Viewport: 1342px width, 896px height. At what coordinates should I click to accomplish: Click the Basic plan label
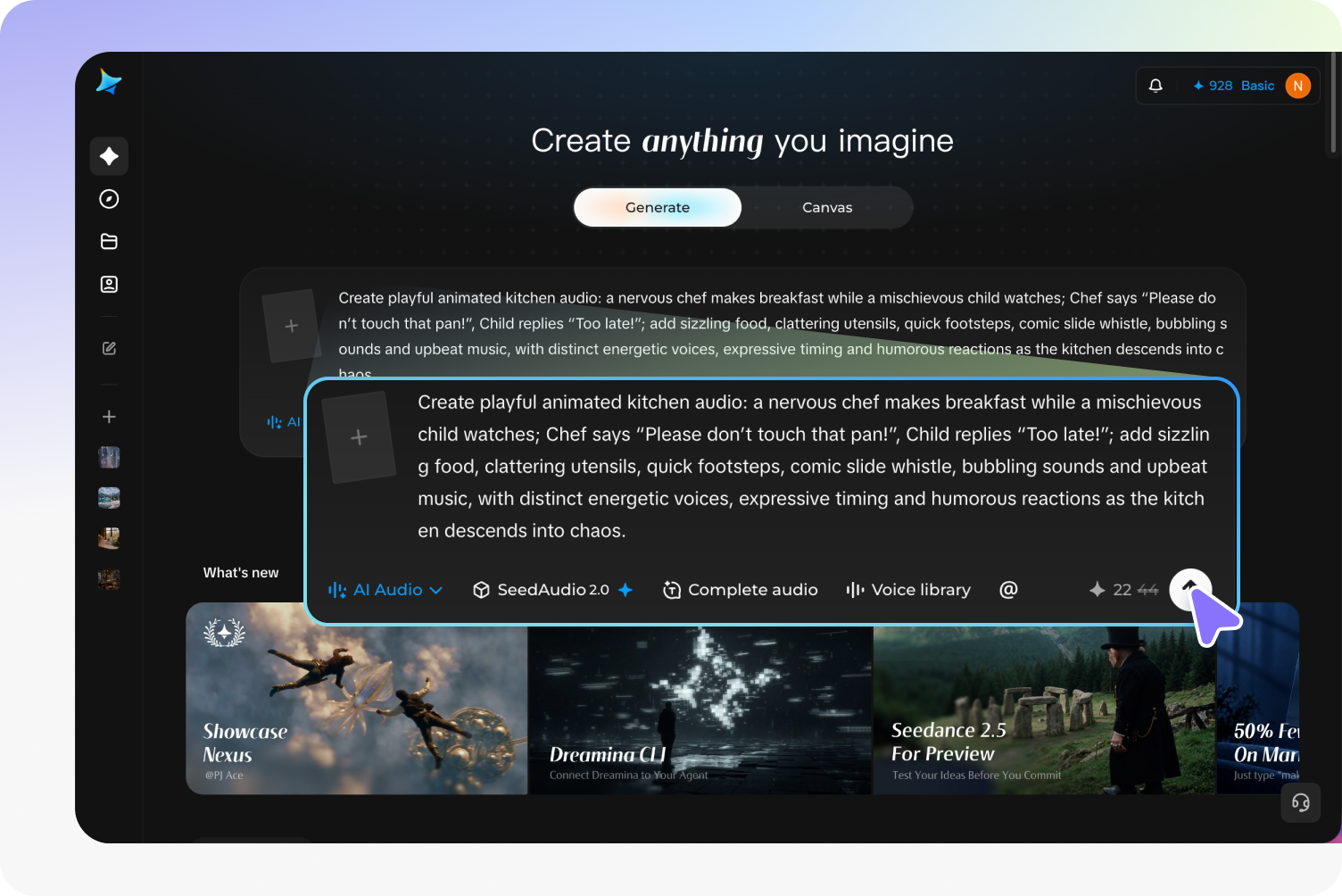coord(1257,86)
